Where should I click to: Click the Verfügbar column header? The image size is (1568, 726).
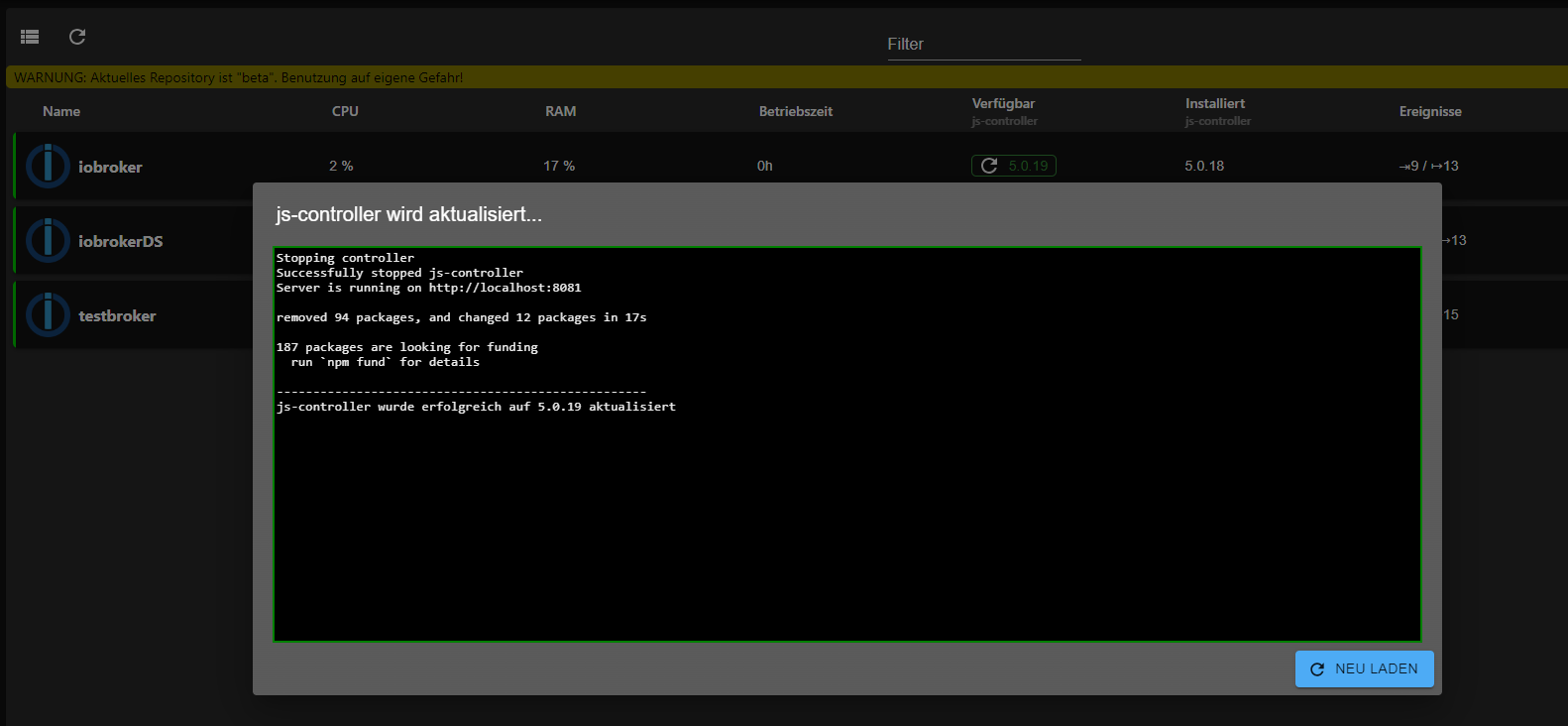click(x=1003, y=103)
